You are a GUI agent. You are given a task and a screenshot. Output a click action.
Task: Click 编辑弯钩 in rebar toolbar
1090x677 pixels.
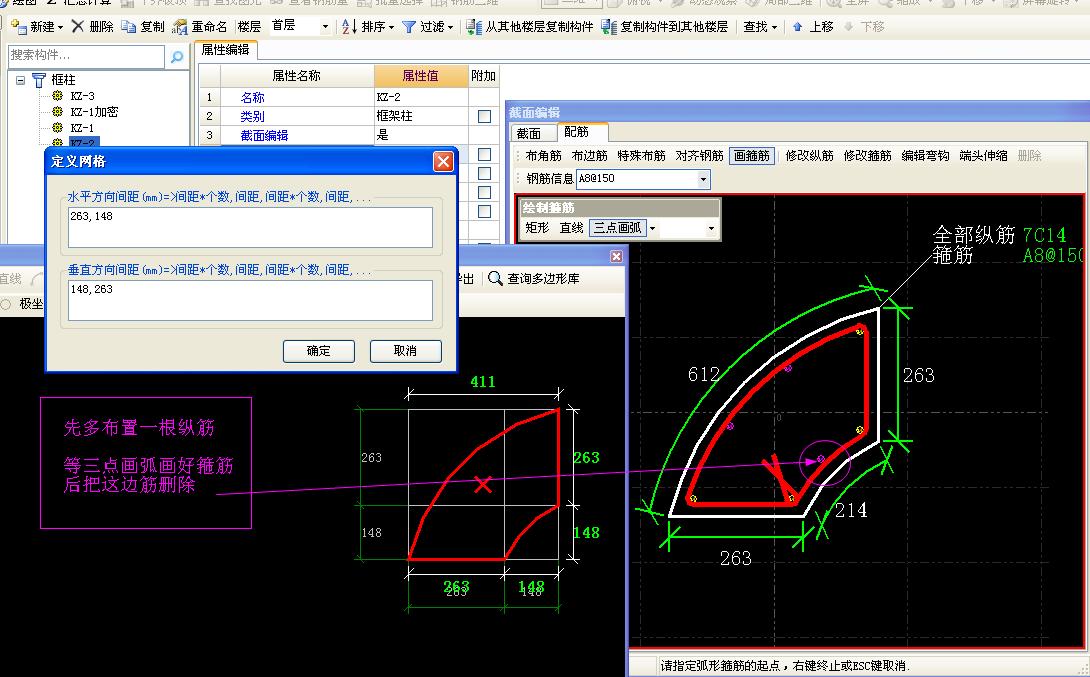[925, 156]
